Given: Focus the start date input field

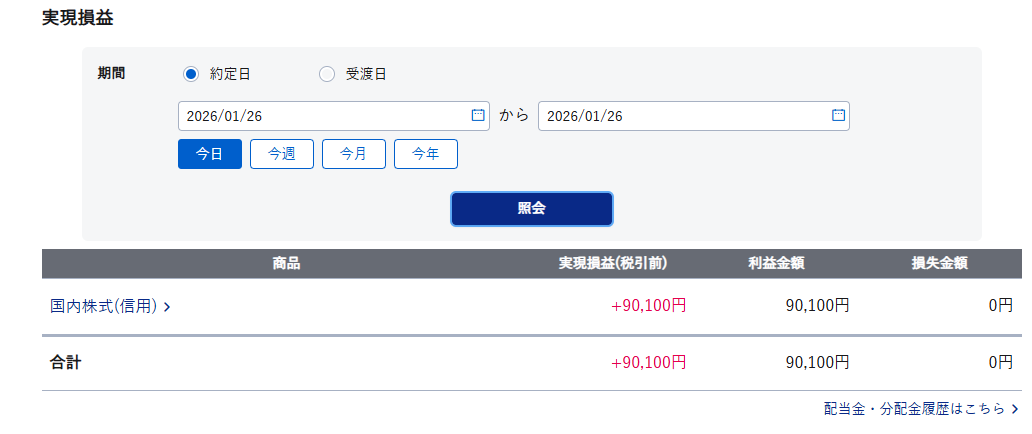Looking at the screenshot, I should (320, 116).
